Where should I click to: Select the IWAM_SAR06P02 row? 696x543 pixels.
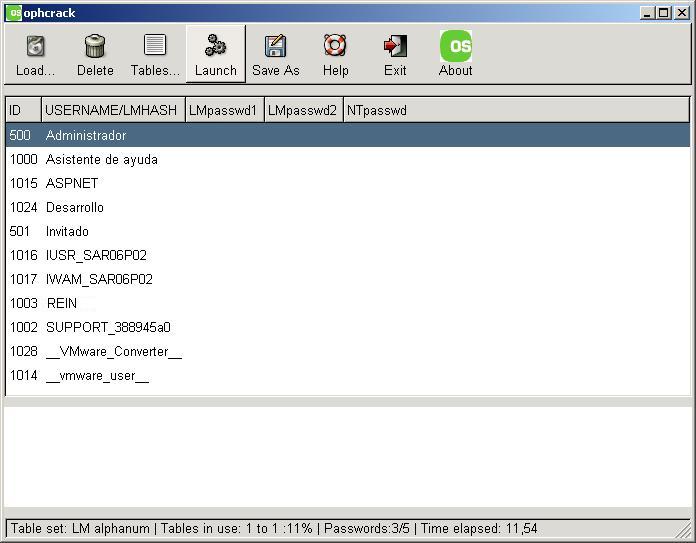tap(348, 279)
